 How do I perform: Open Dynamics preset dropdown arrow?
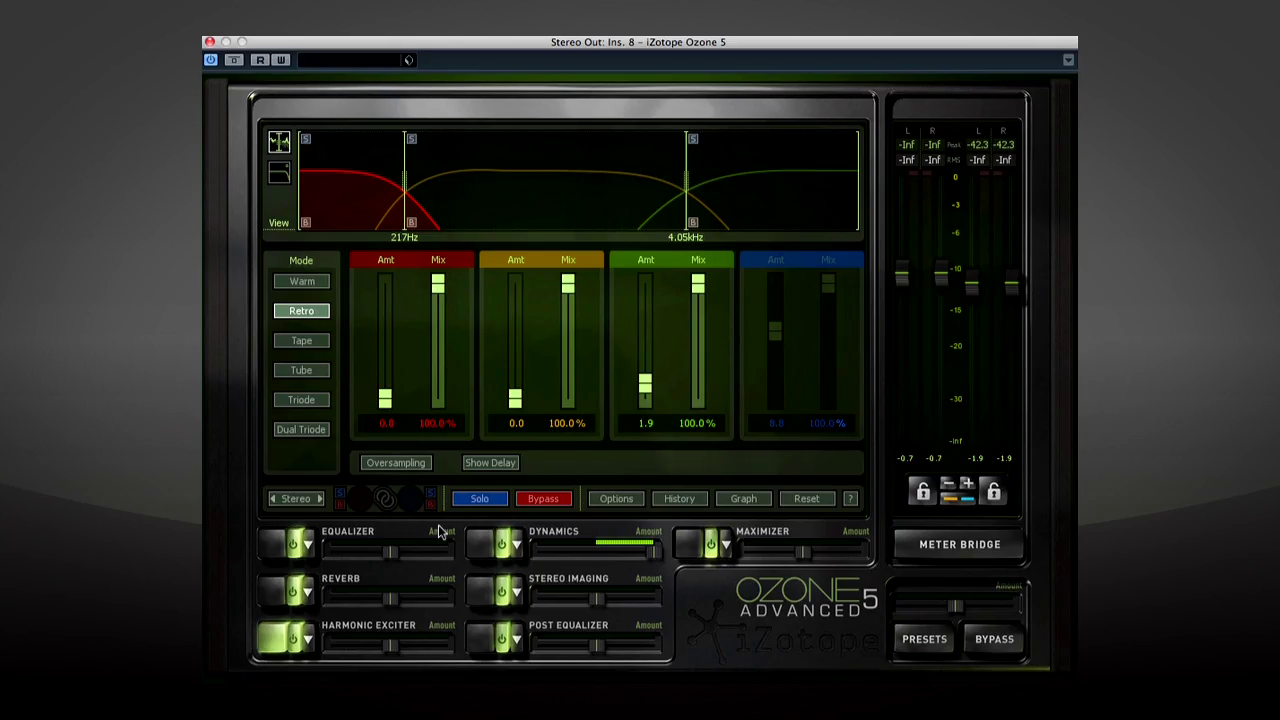pyautogui.click(x=517, y=545)
